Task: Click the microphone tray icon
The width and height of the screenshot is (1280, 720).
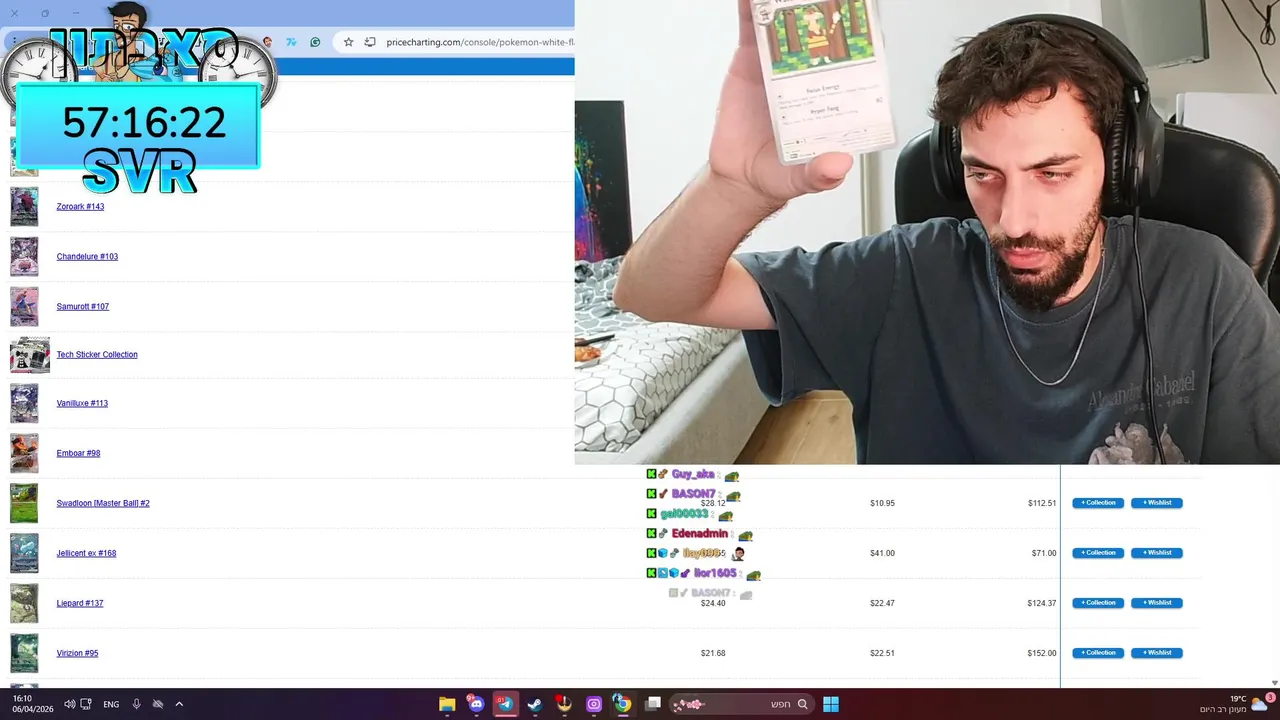Action: 137,704
